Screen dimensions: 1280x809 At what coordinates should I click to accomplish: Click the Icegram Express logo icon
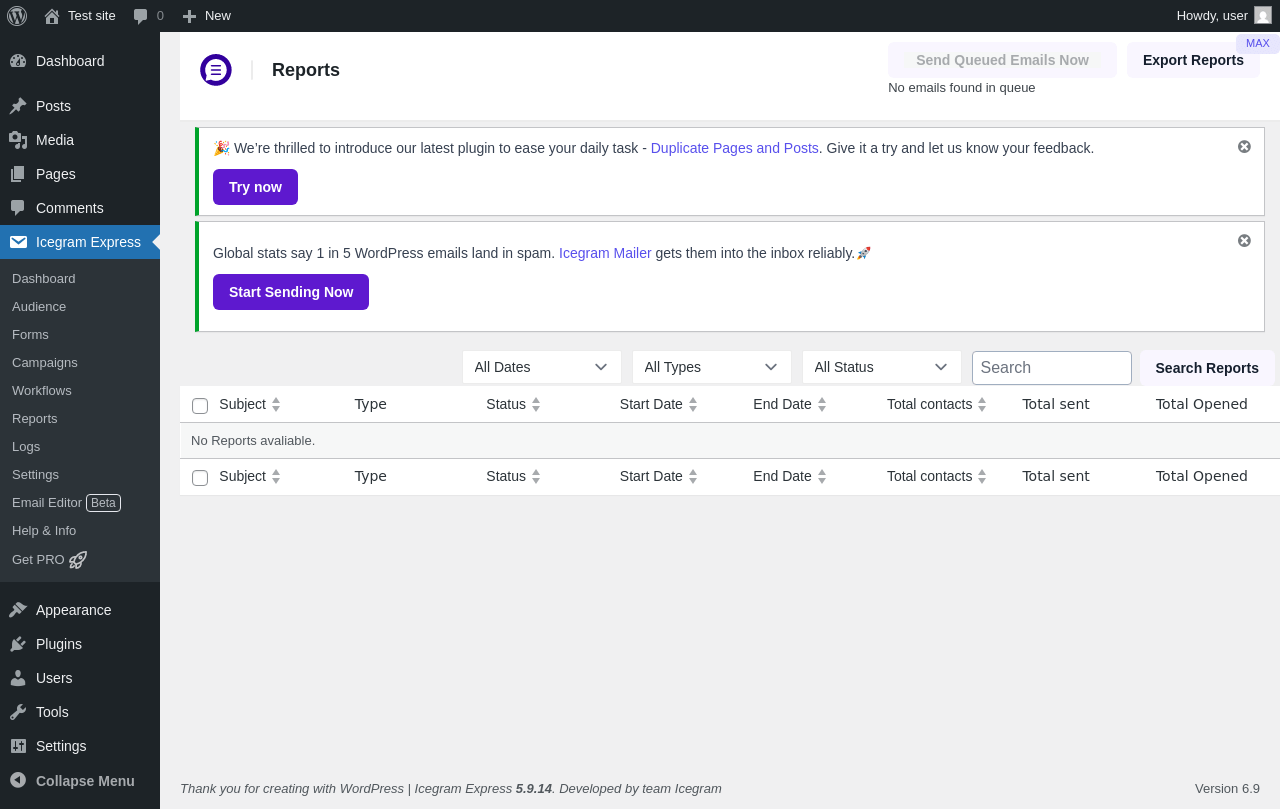point(216,70)
